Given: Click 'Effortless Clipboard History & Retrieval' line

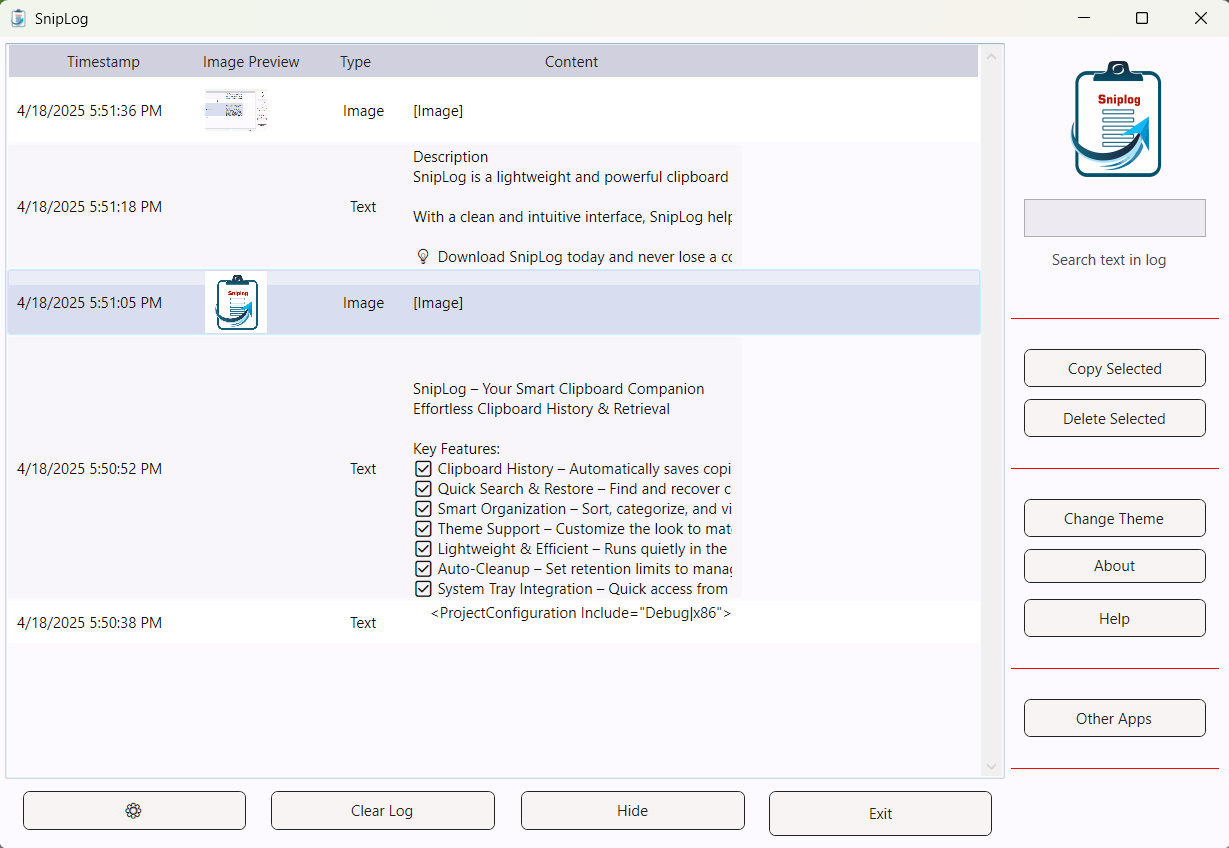Looking at the screenshot, I should [x=541, y=409].
